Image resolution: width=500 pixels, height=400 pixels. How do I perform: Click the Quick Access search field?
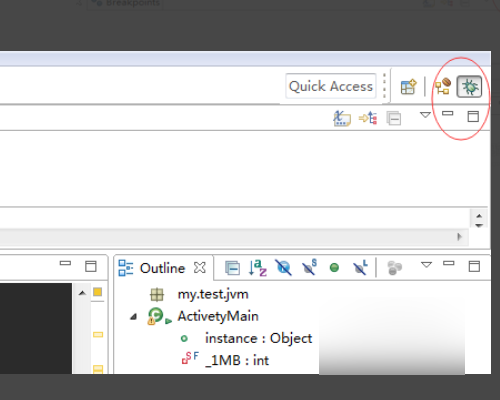[x=331, y=86]
